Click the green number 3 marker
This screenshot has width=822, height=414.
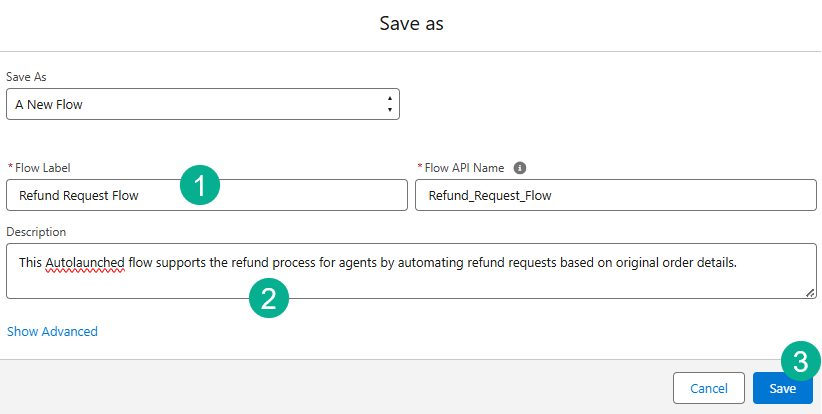click(x=800, y=361)
